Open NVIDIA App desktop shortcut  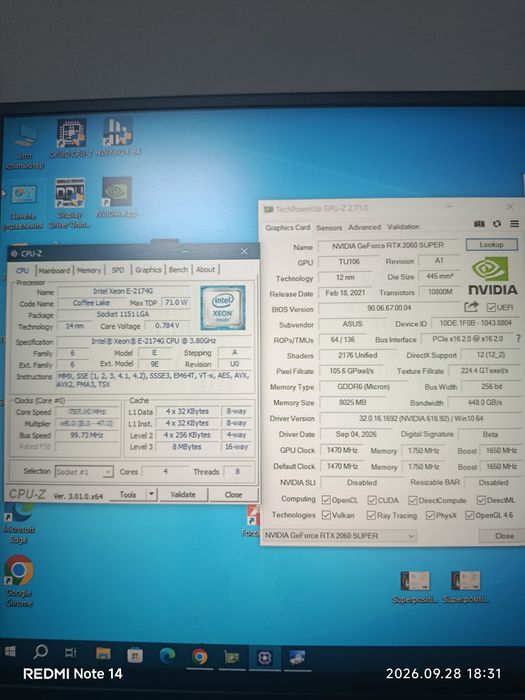pyautogui.click(x=117, y=197)
